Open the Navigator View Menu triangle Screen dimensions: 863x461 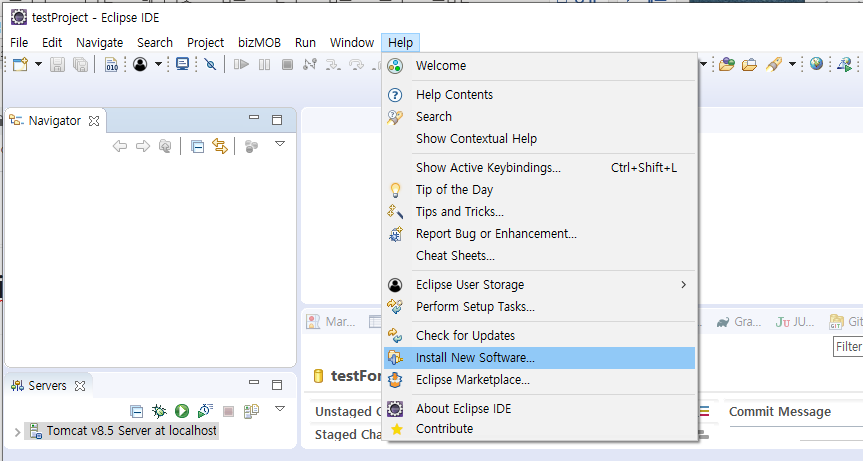point(280,144)
